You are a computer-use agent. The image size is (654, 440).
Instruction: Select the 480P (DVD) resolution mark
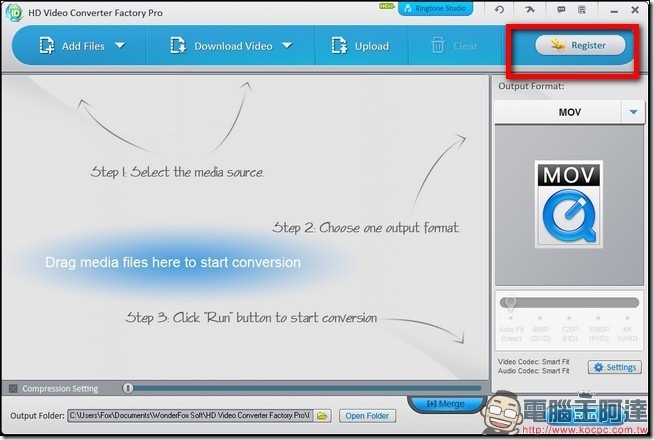[x=540, y=329]
